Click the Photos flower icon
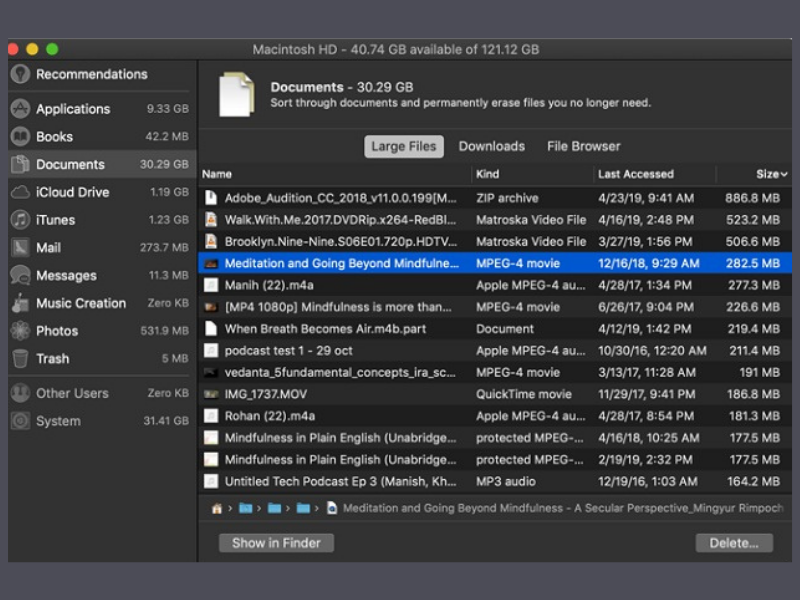The image size is (800, 600). 20,331
